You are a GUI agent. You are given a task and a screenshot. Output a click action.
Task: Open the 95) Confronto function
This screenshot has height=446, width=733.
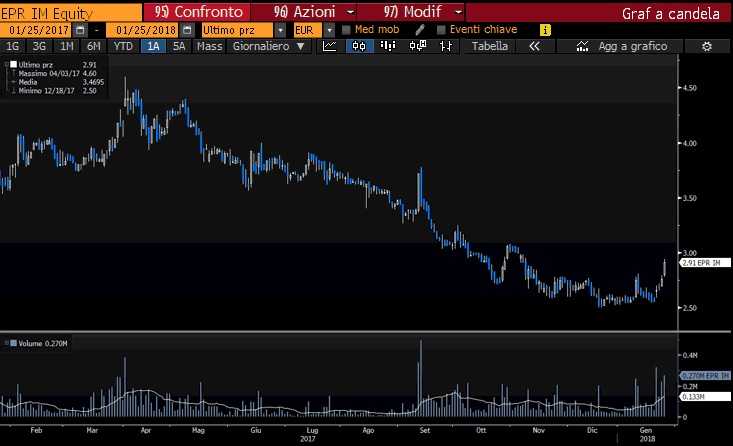pyautogui.click(x=199, y=12)
